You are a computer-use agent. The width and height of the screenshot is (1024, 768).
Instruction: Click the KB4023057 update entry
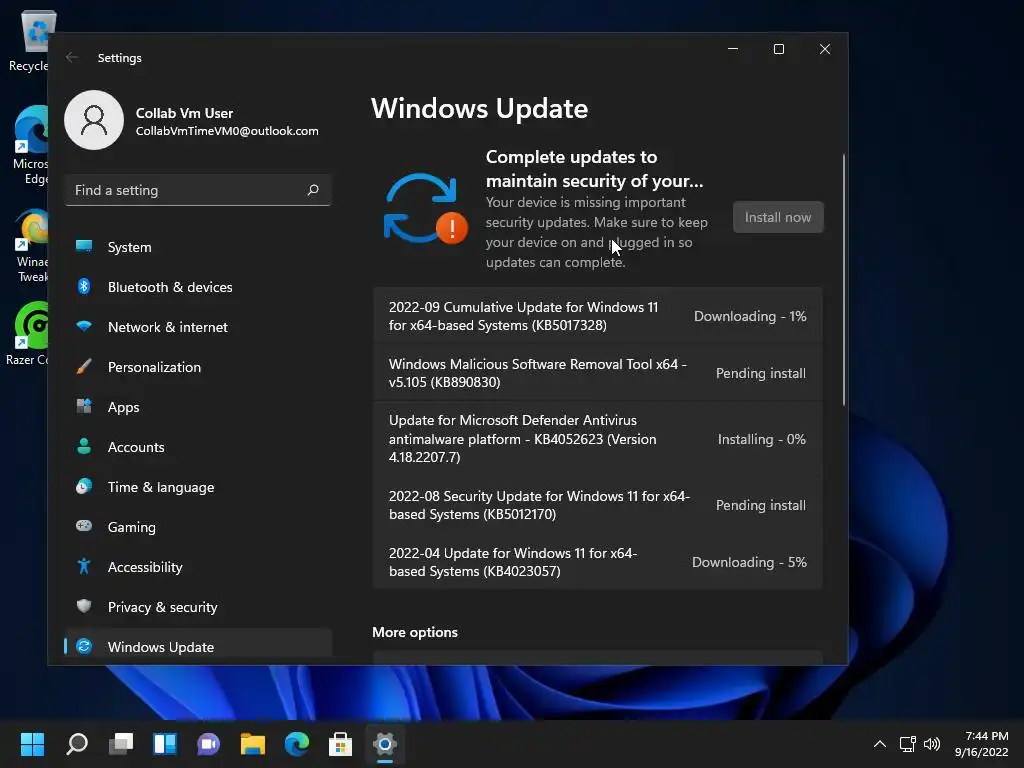pos(598,562)
